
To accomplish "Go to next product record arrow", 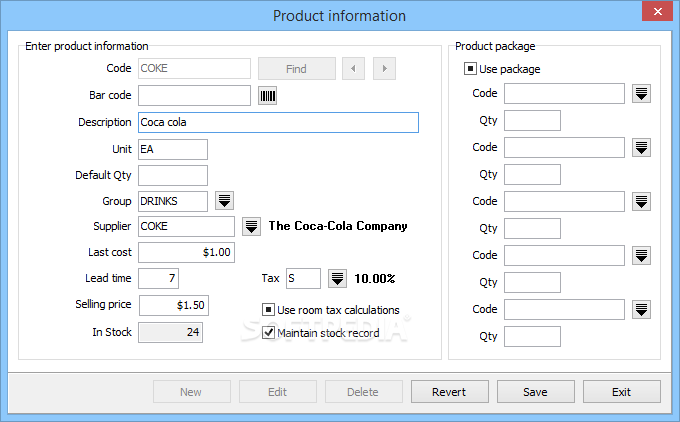I will [x=384, y=69].
